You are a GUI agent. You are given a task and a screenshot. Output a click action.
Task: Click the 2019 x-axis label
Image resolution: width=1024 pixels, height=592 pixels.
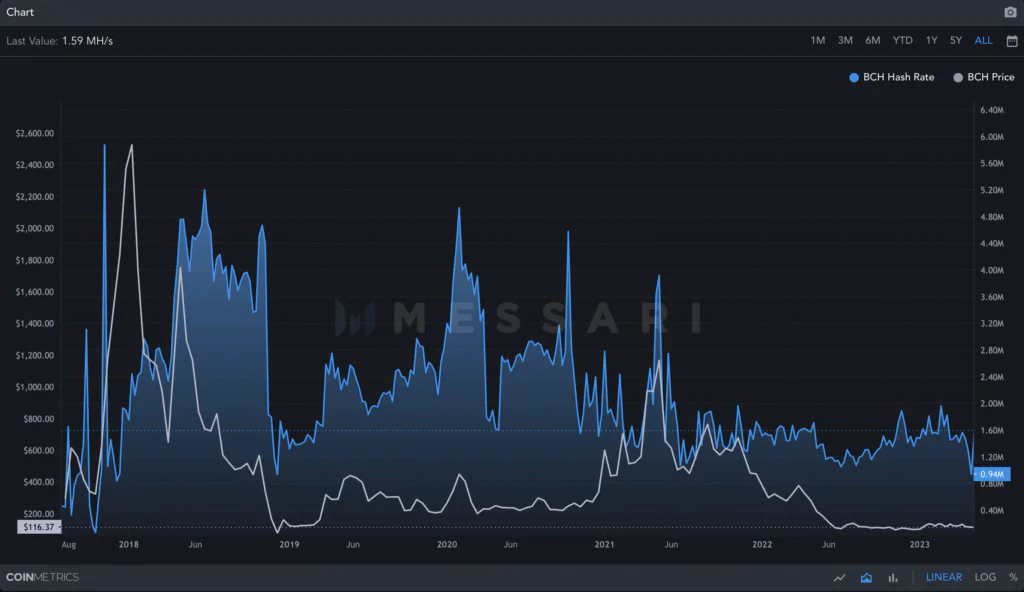coord(289,544)
